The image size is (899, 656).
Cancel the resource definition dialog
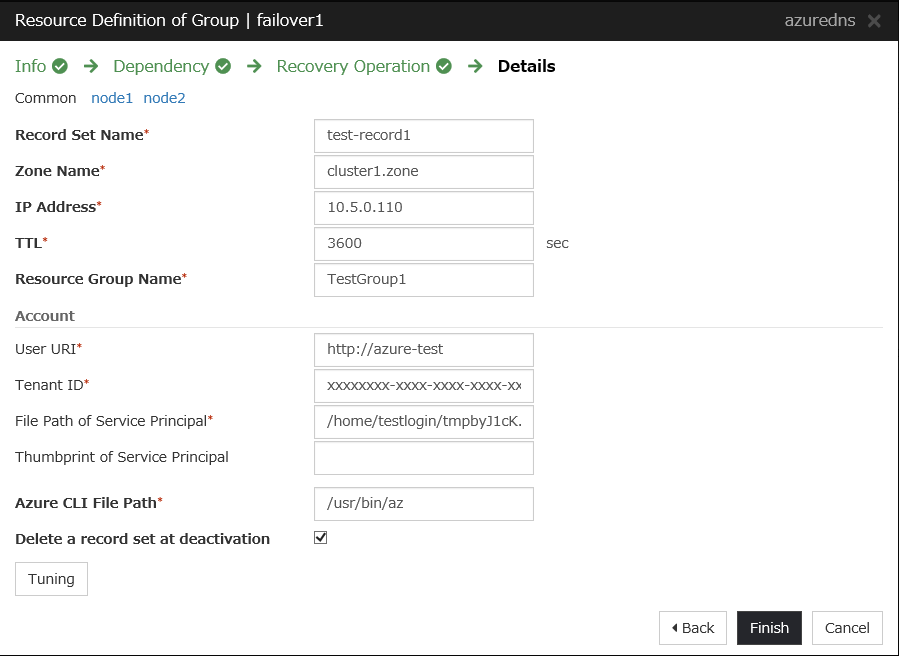pyautogui.click(x=847, y=628)
